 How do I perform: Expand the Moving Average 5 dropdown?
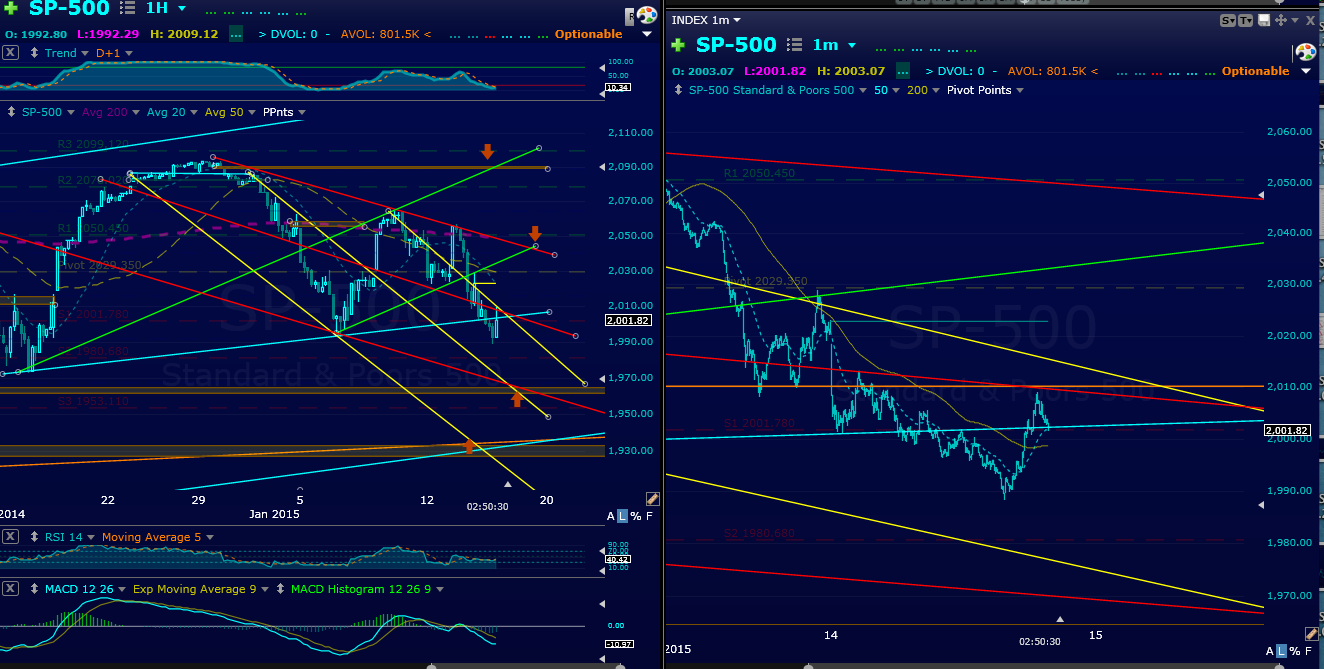pos(209,537)
